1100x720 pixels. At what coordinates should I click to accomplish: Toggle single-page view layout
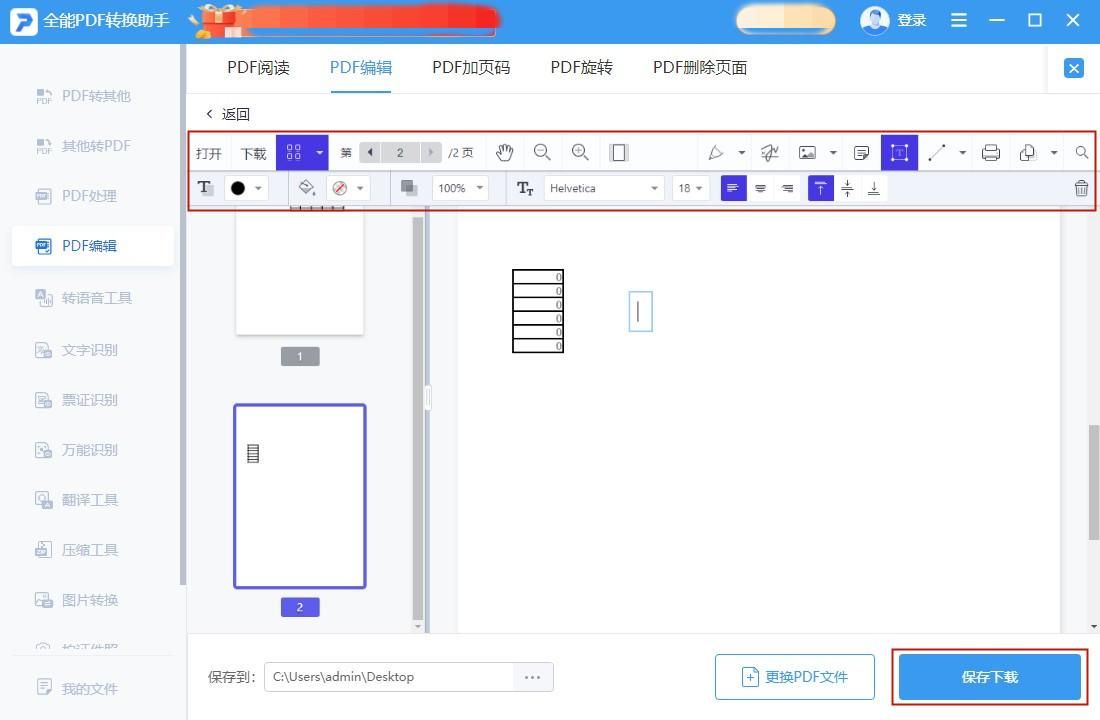618,152
